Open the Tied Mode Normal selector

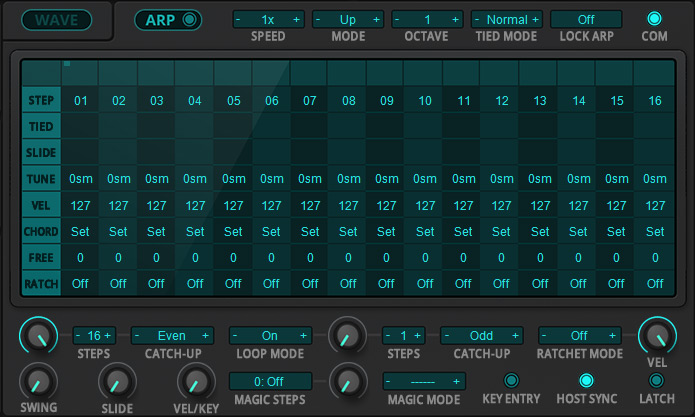coord(506,20)
